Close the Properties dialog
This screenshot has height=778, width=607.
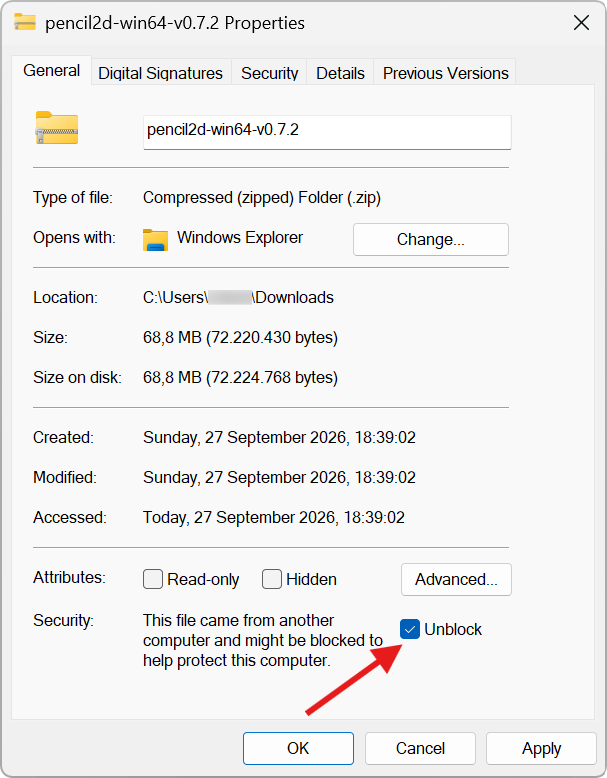[581, 23]
